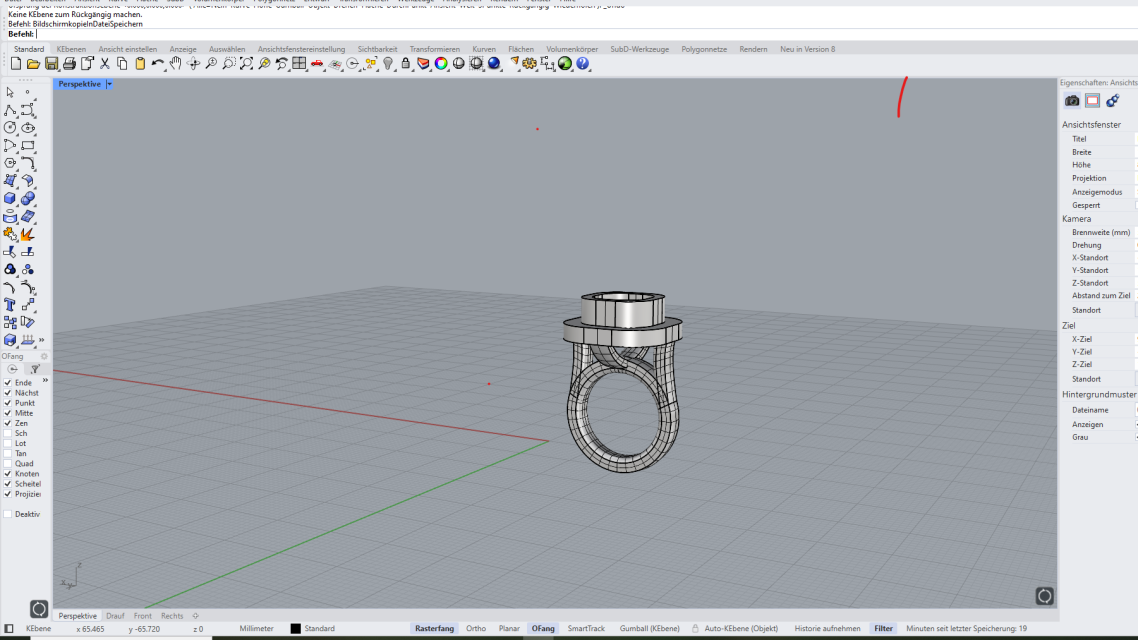The width and height of the screenshot is (1138, 640).
Task: Switch to the Volumenkörper toolbar tab
Action: (x=572, y=49)
